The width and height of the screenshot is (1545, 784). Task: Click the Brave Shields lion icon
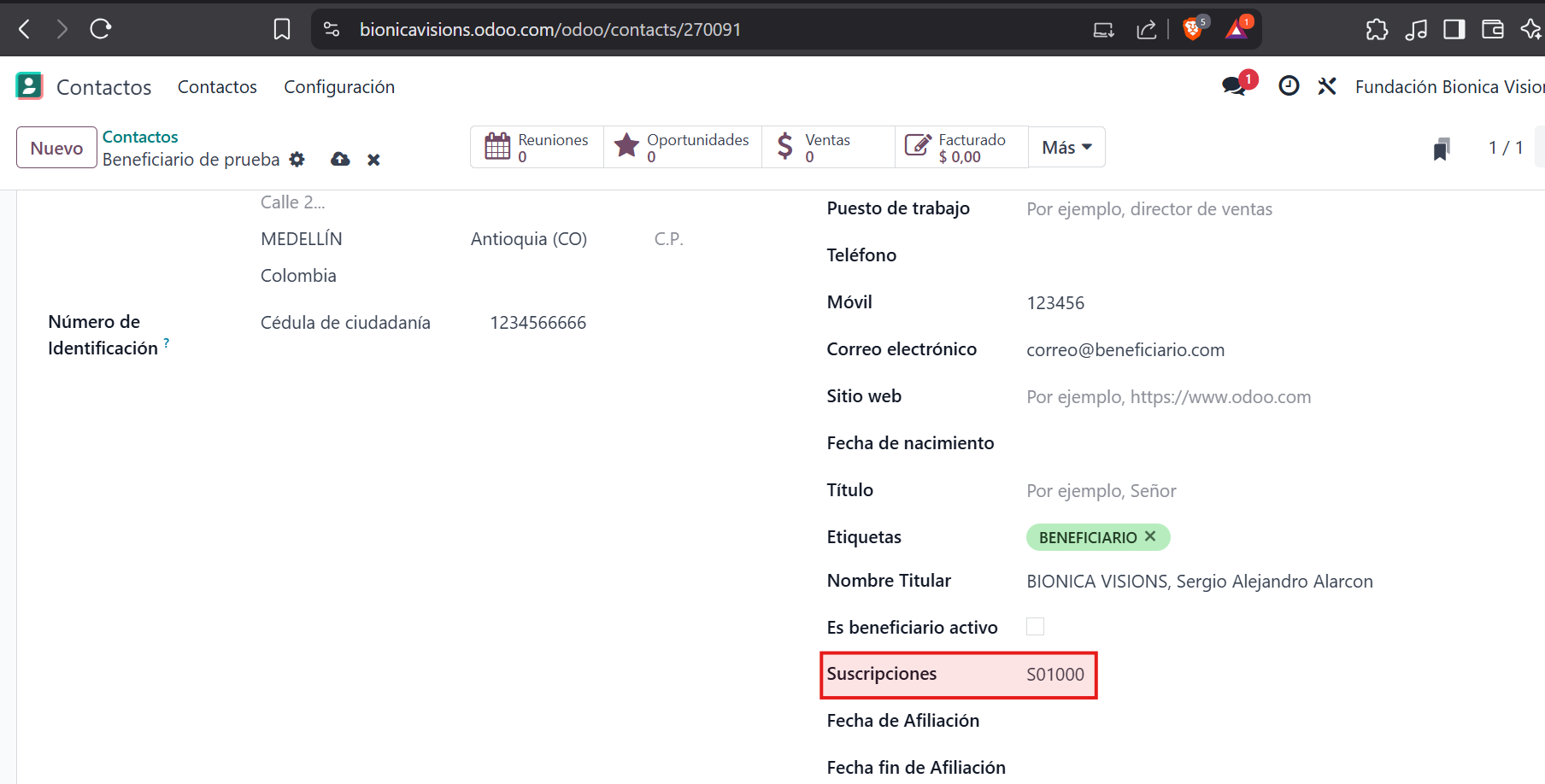tap(1192, 30)
